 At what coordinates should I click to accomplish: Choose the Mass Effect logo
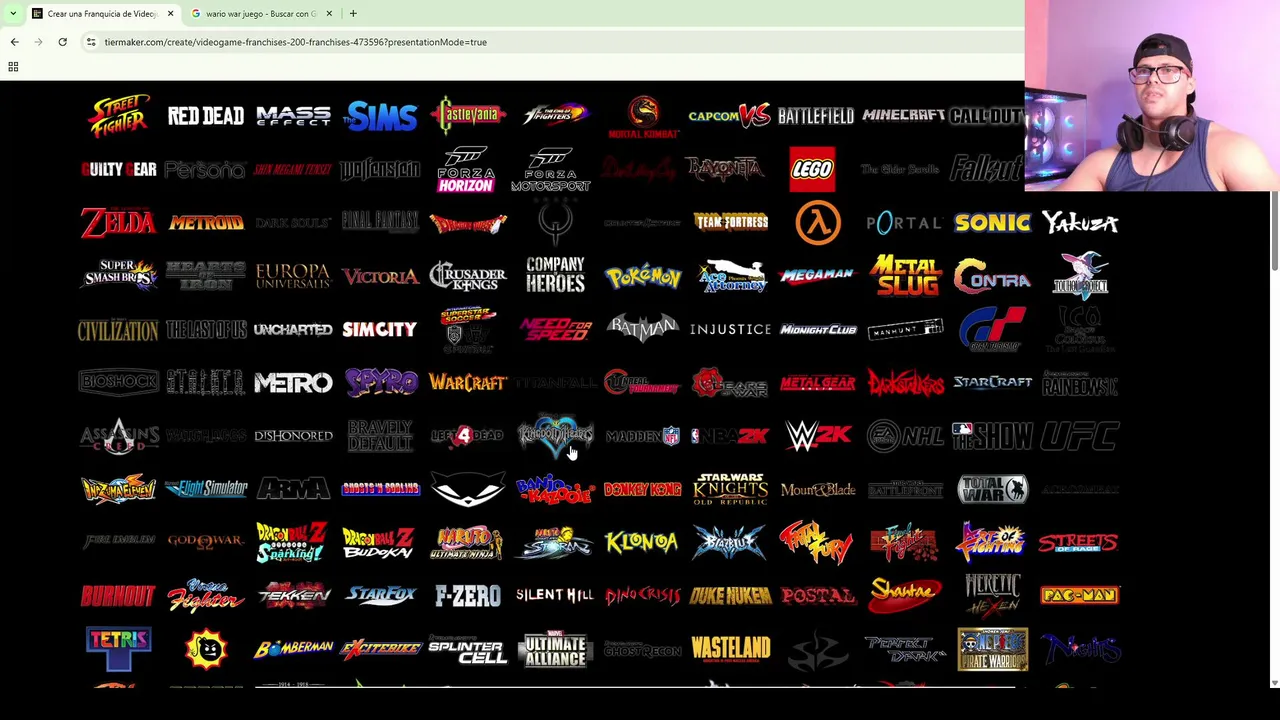pos(293,116)
